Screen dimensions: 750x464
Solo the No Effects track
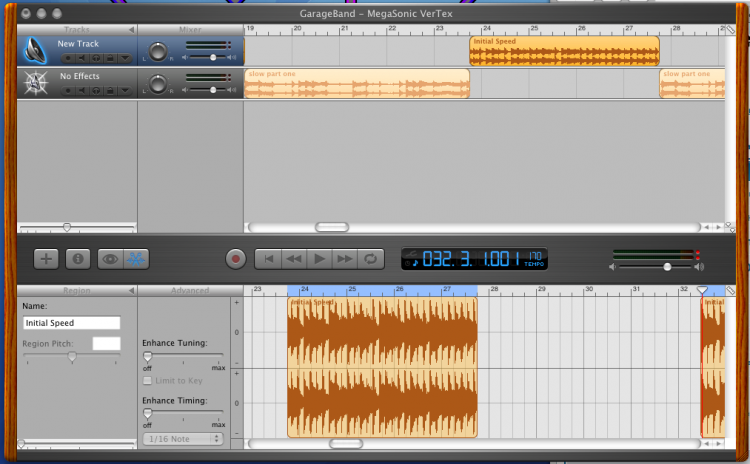tap(96, 90)
